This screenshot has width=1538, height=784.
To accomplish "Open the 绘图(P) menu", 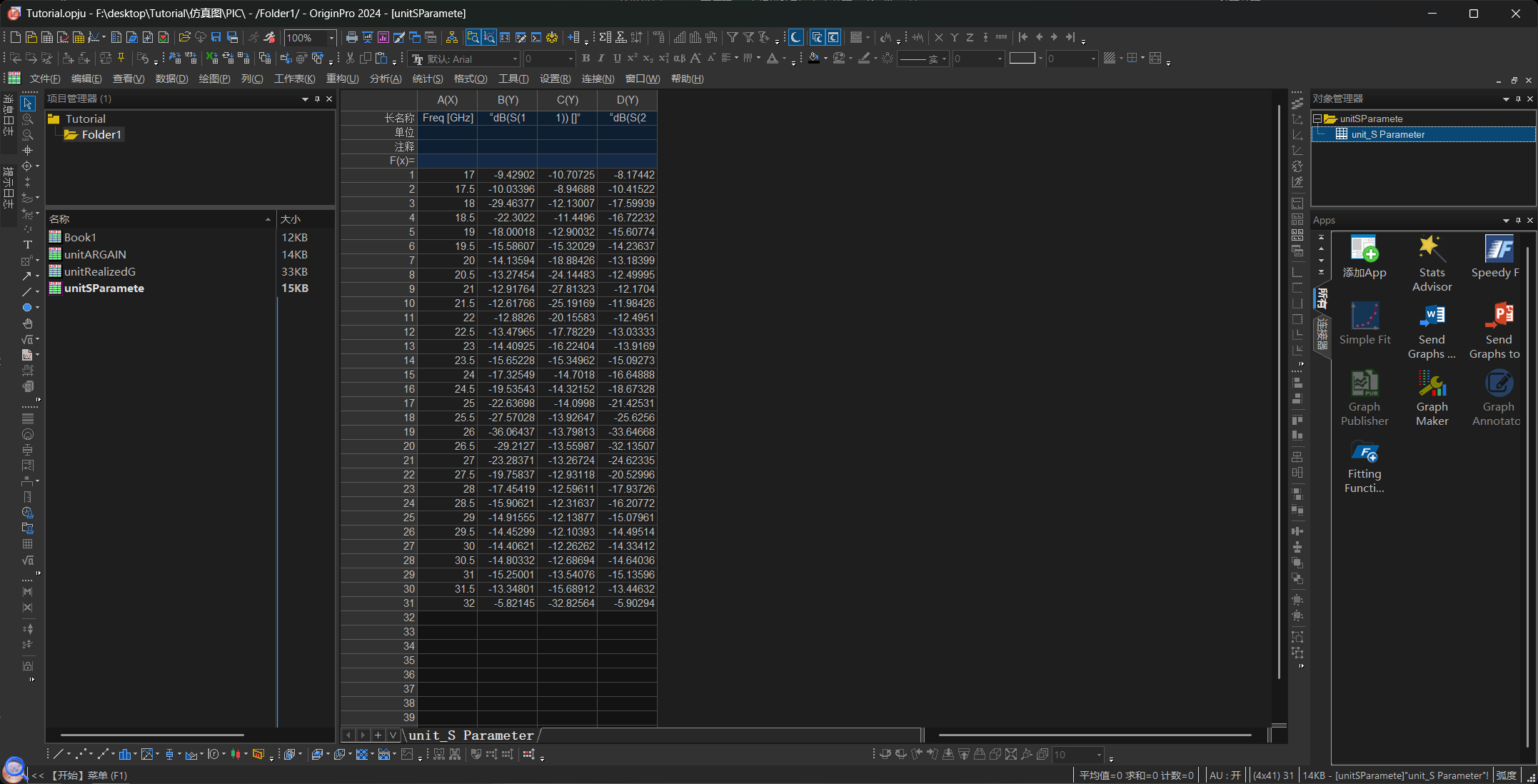I will coord(213,79).
